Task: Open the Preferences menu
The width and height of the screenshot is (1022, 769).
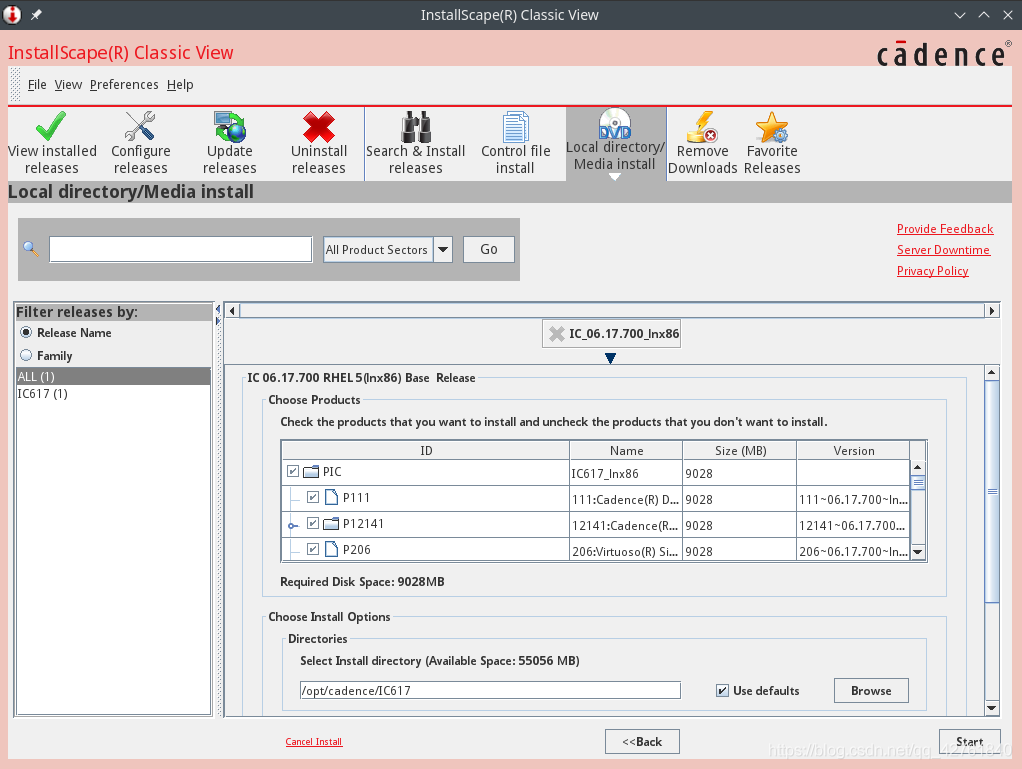Action: point(124,85)
